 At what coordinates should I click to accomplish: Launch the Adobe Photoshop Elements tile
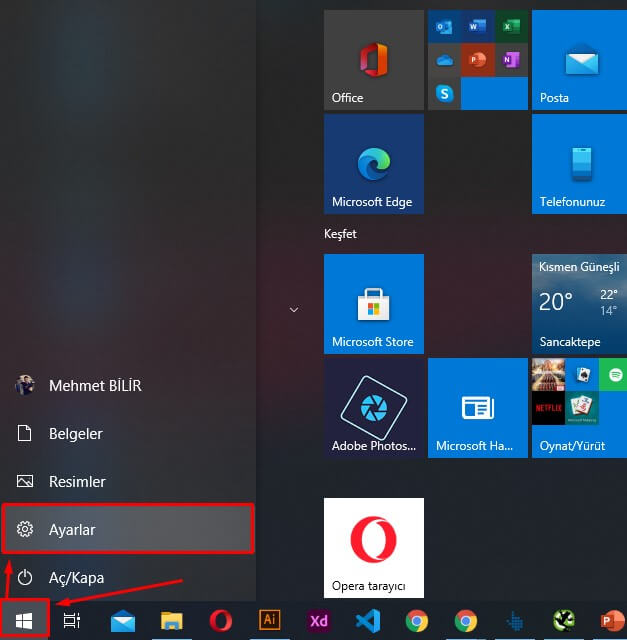pos(374,408)
